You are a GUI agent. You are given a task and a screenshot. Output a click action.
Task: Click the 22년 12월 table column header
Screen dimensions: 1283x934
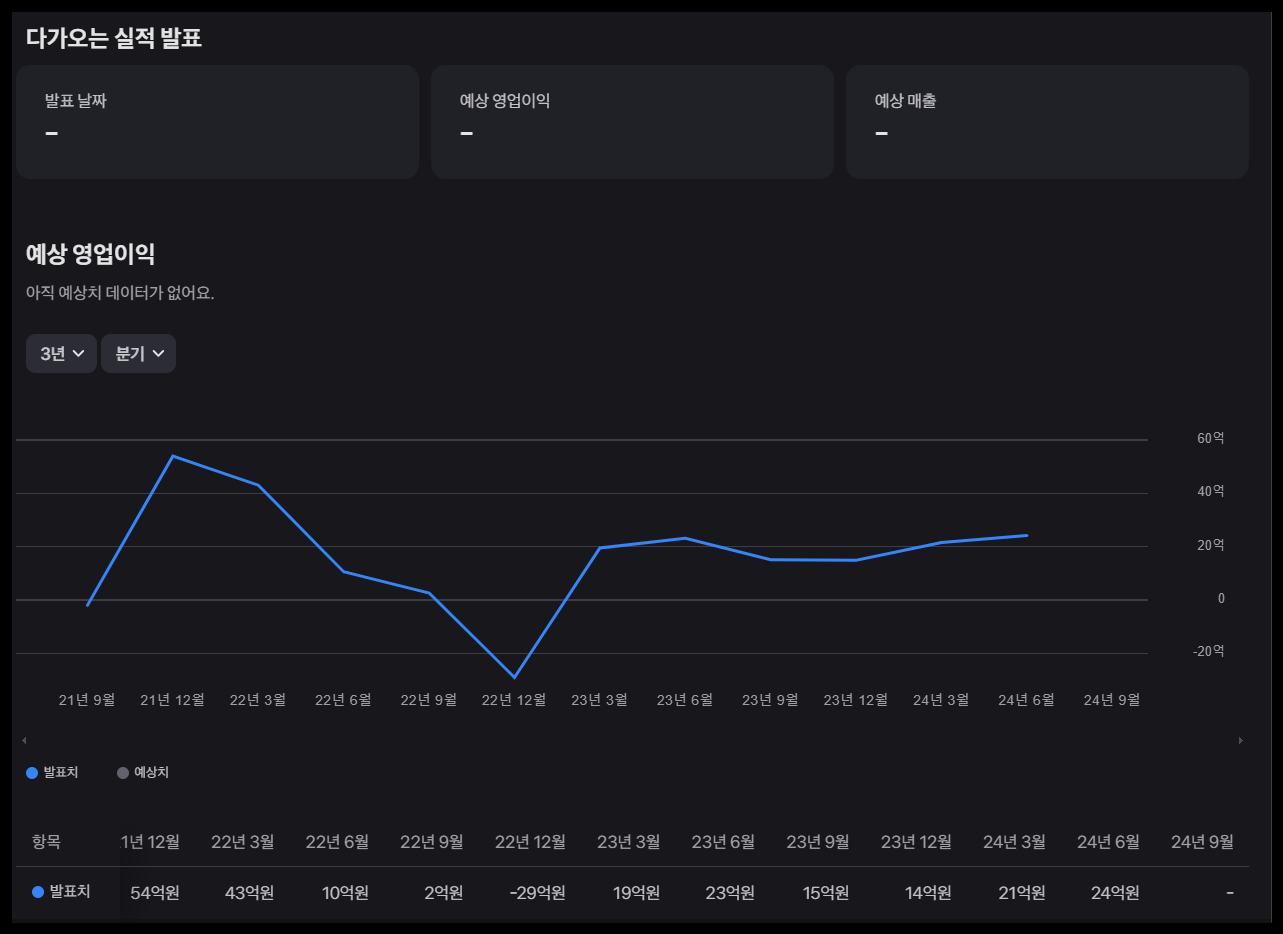point(530,842)
